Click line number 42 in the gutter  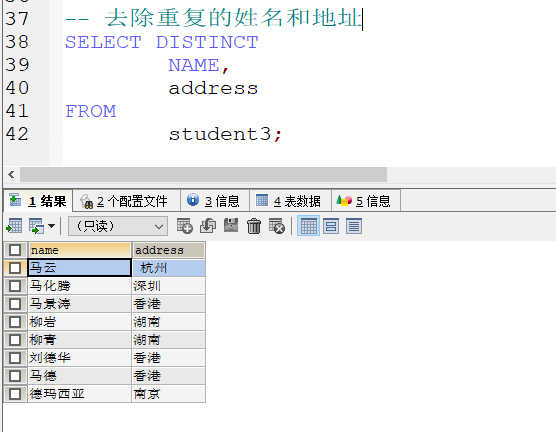pos(17,134)
